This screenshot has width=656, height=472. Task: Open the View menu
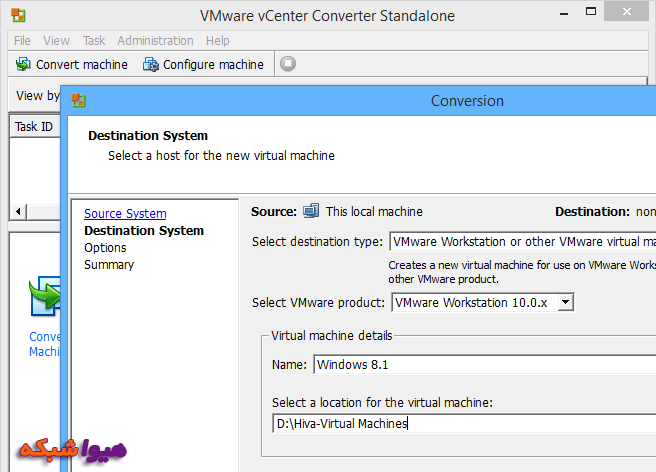click(56, 40)
